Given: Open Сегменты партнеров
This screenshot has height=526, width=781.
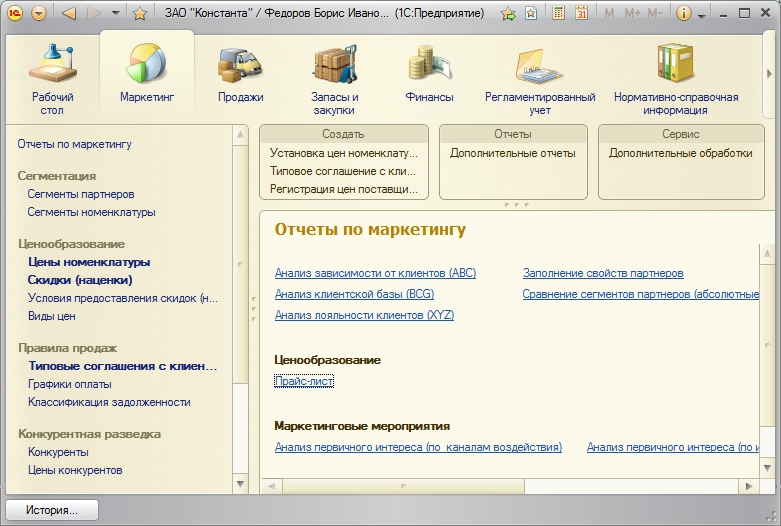Looking at the screenshot, I should click(81, 194).
